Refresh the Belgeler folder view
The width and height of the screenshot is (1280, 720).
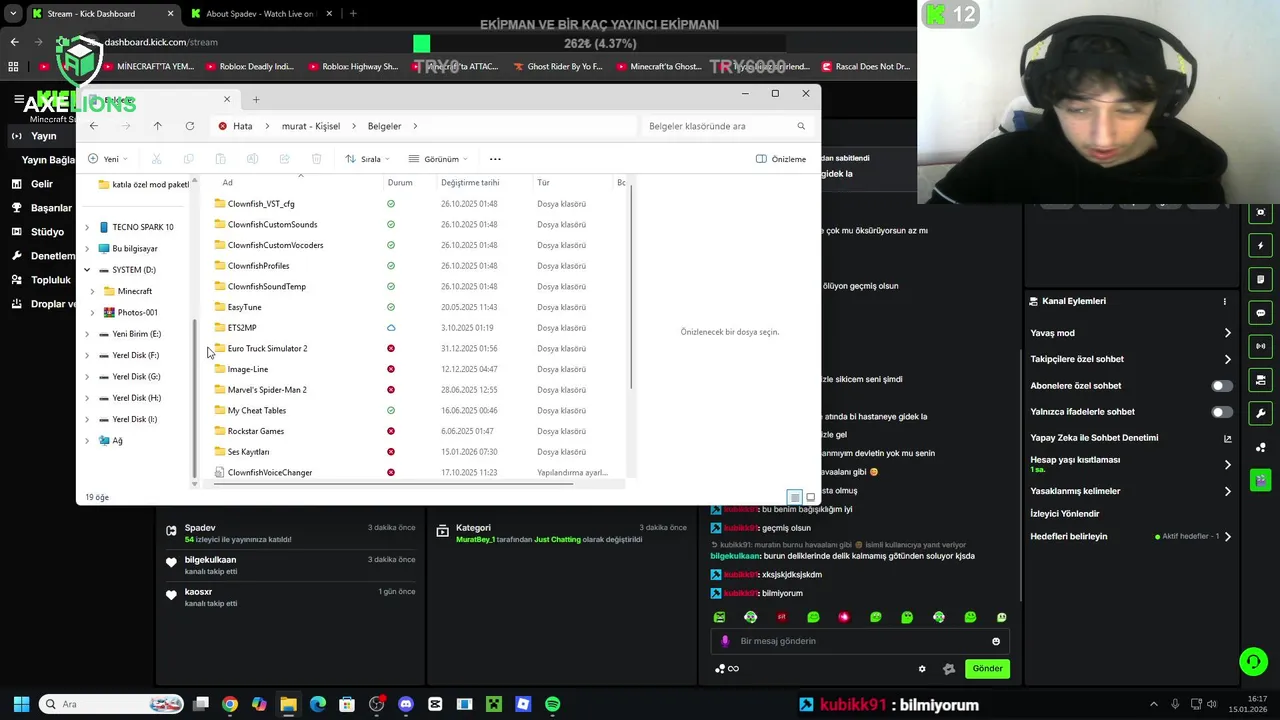pyautogui.click(x=190, y=126)
